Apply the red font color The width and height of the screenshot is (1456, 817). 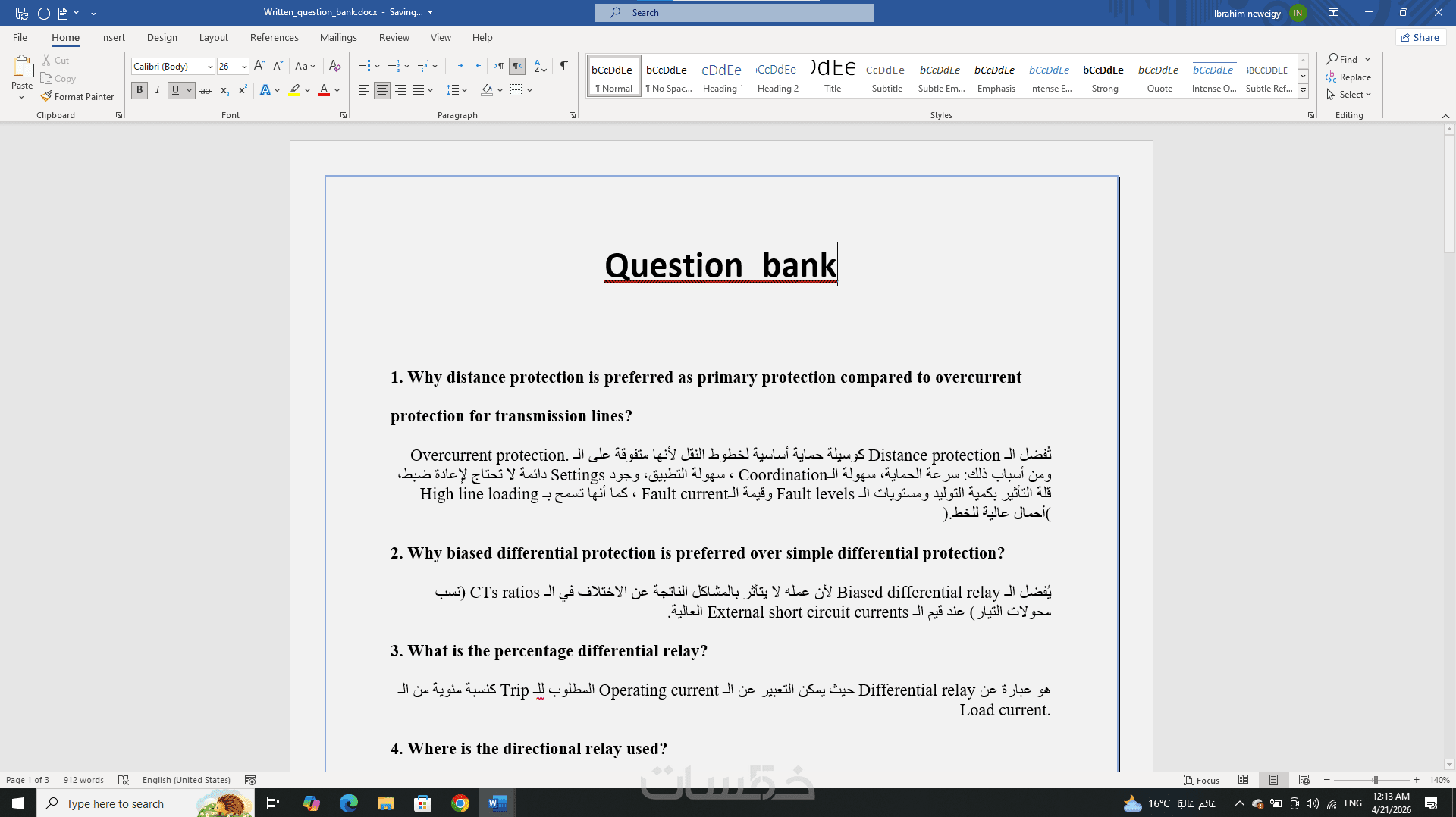[x=324, y=90]
